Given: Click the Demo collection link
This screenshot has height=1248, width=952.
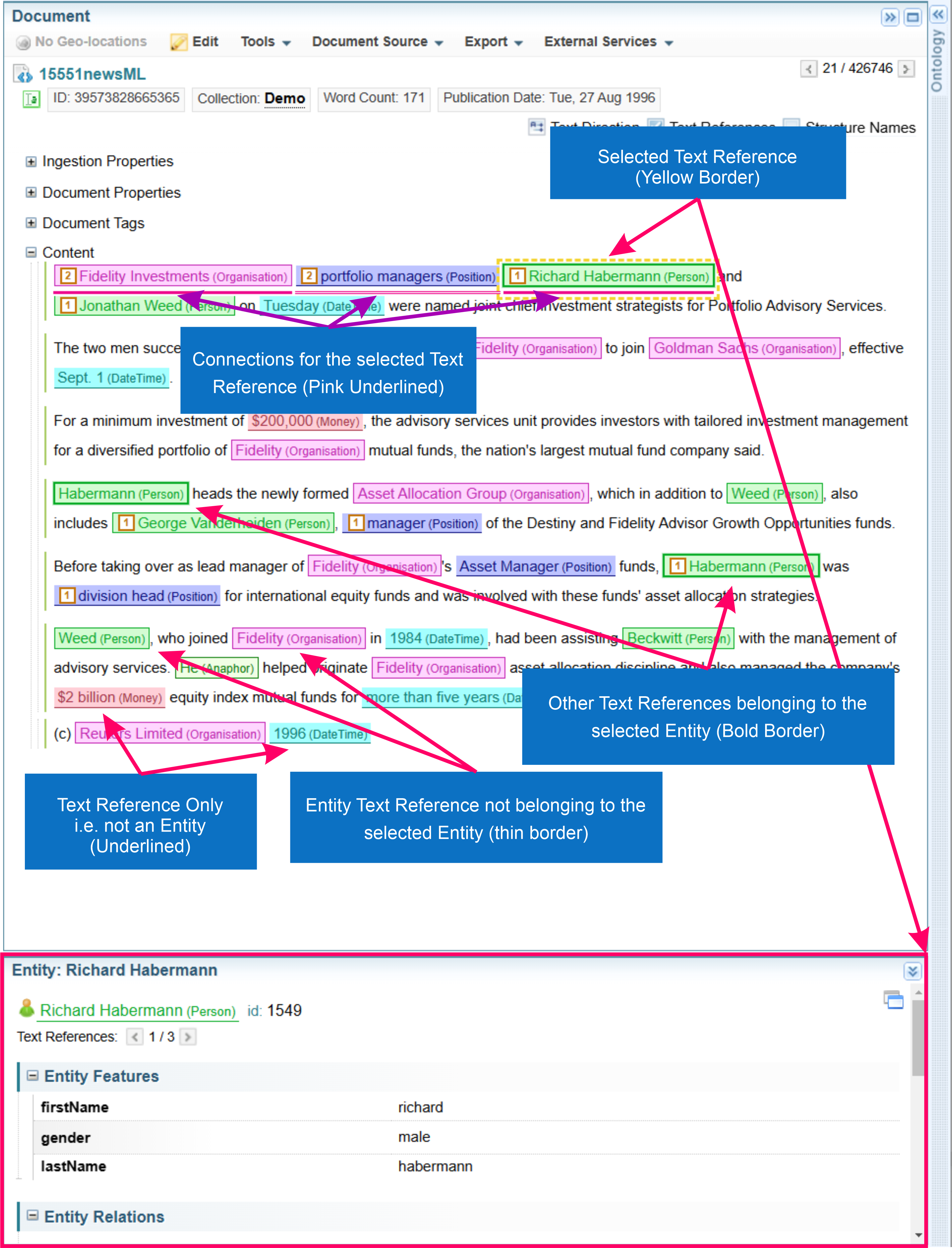Looking at the screenshot, I should click(284, 99).
